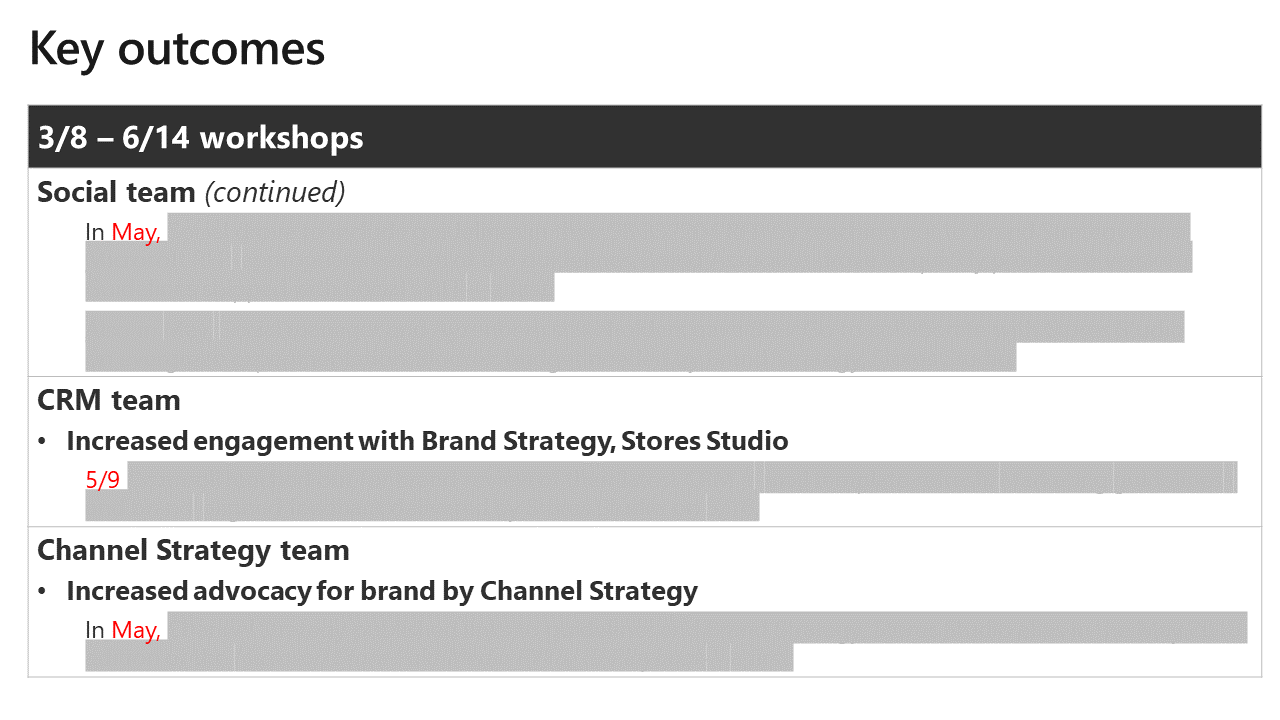Click red "May," under Channel Strategy team
The width and height of the screenshot is (1280, 720).
136,630
